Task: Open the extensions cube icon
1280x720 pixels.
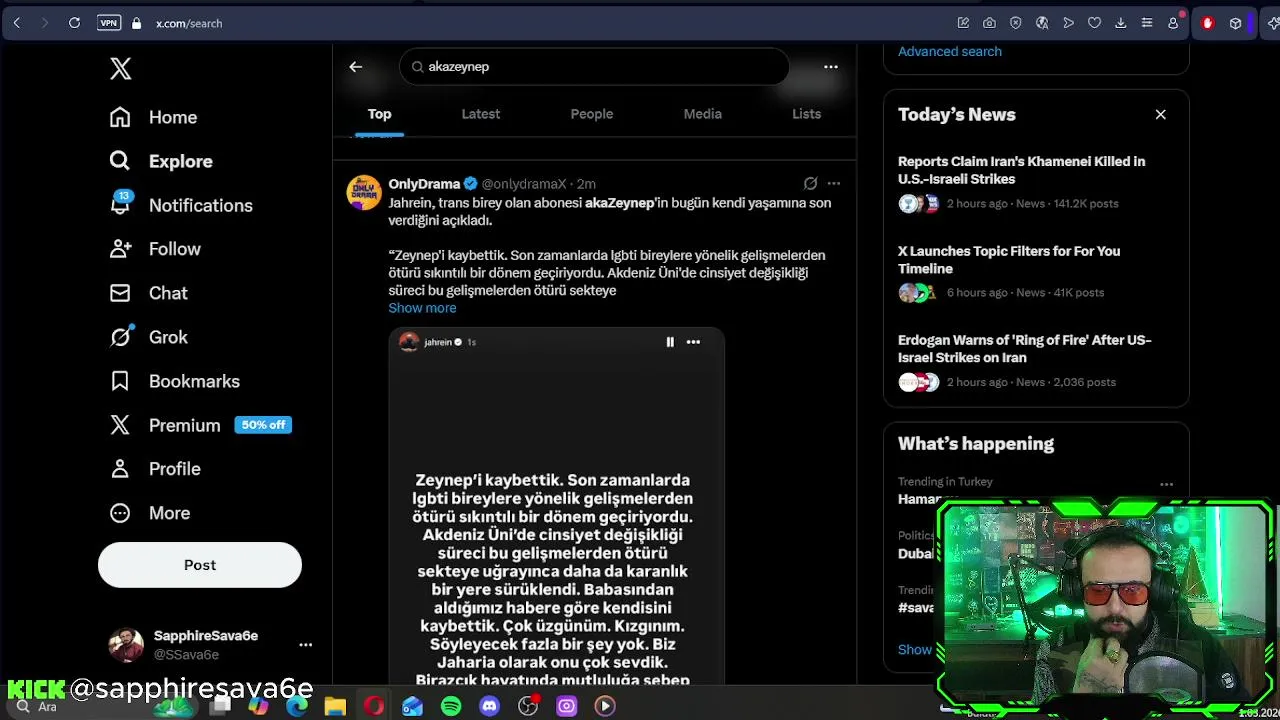Action: (x=1235, y=23)
